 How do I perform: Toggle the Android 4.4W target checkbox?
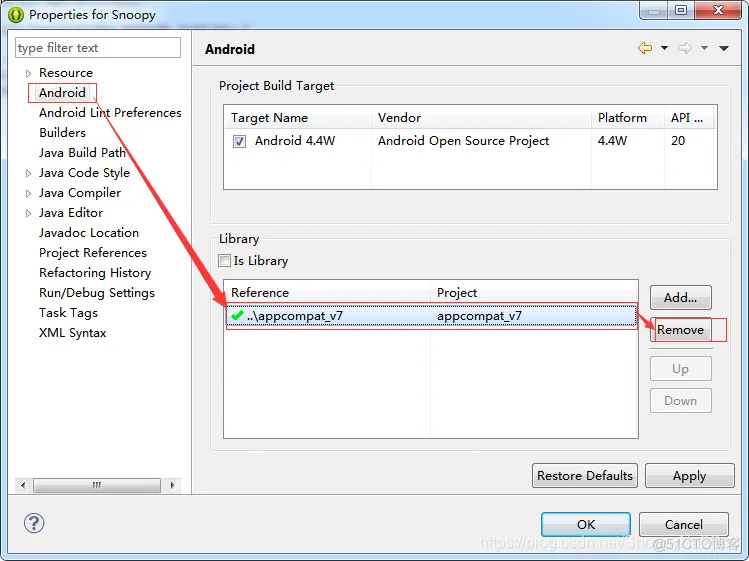pyautogui.click(x=239, y=141)
